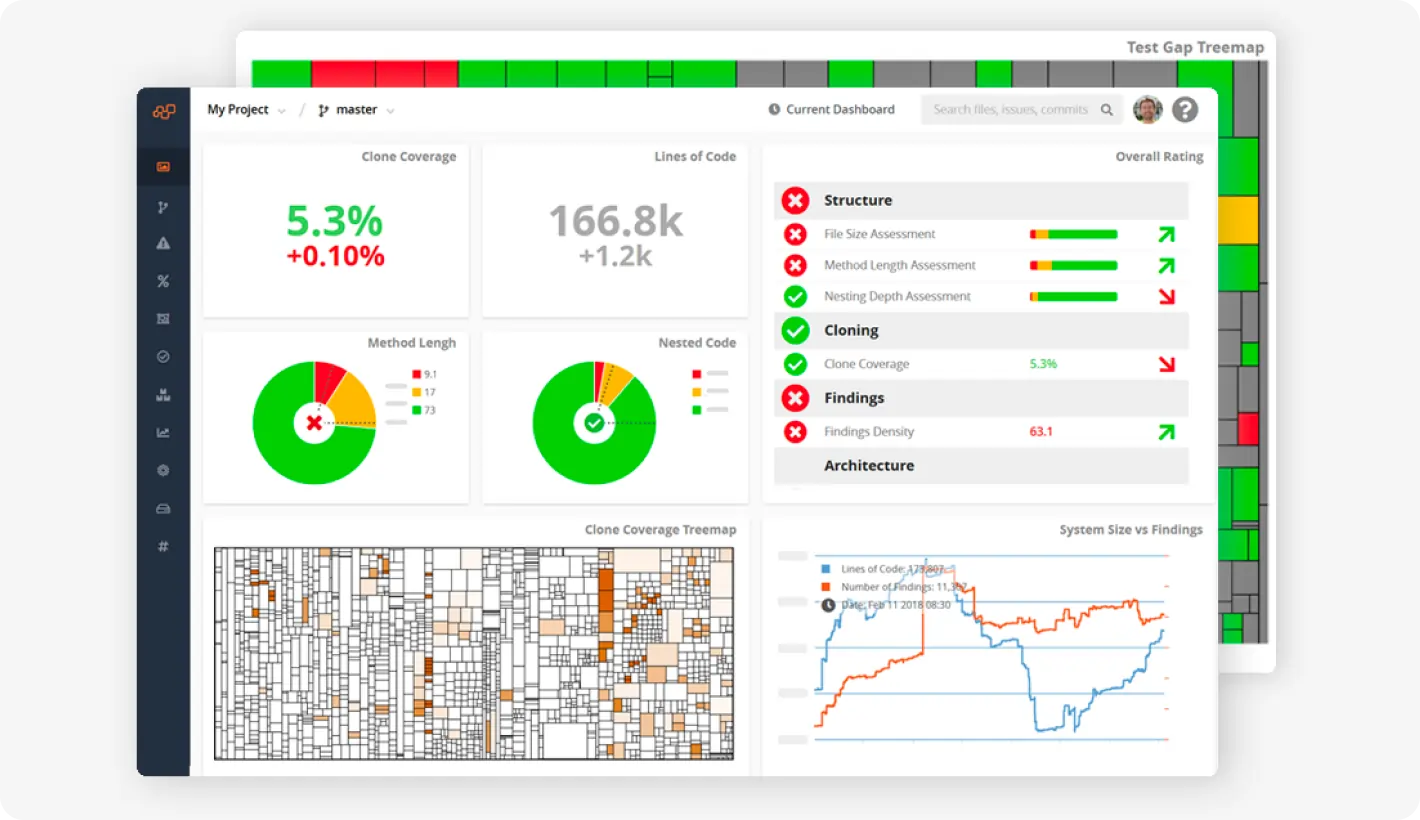The image size is (1420, 820).
Task: Open the user profile avatar
Action: tap(1147, 110)
